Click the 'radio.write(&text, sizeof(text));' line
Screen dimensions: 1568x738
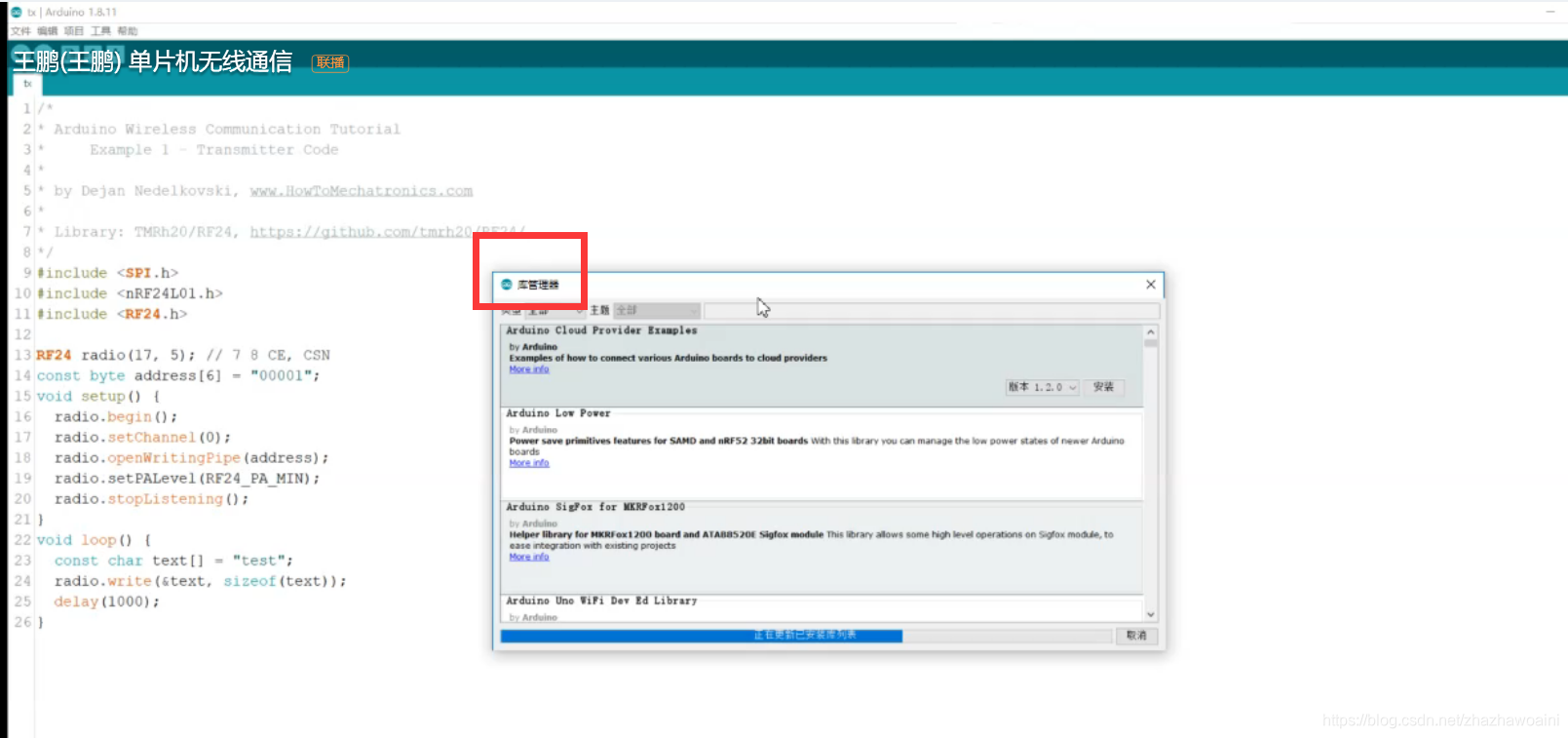pos(200,581)
